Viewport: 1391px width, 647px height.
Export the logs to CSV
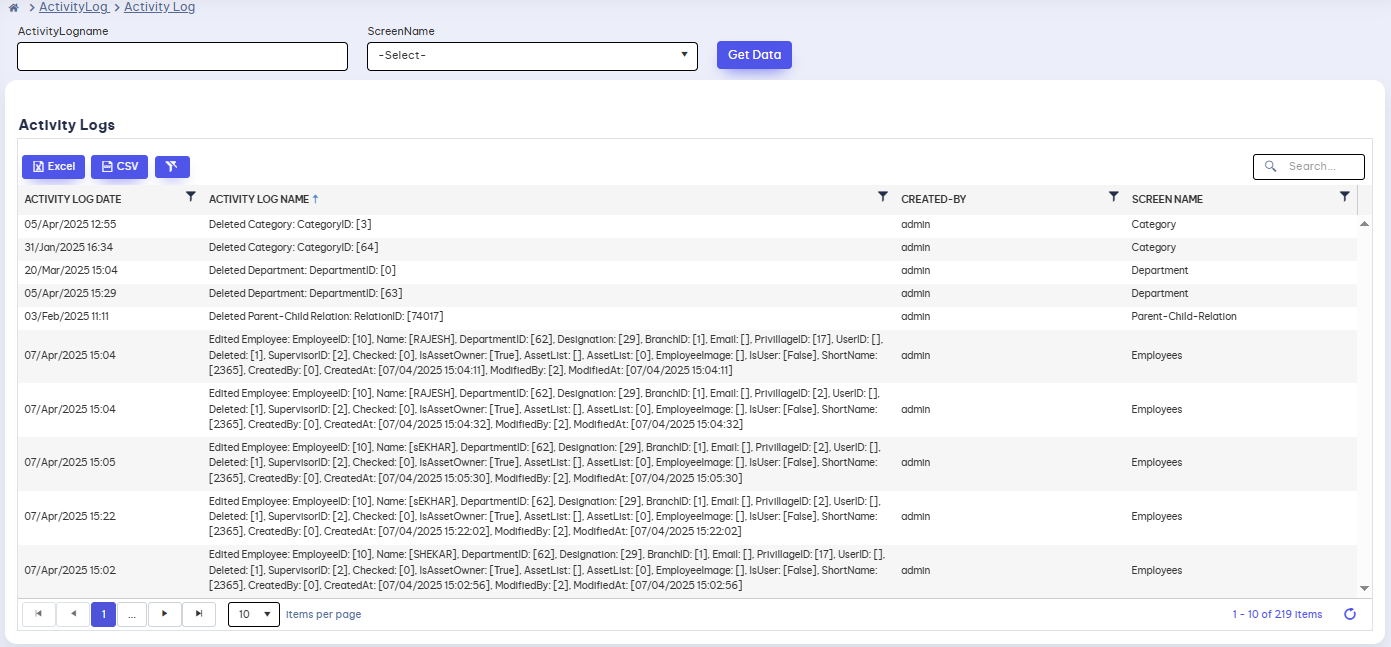click(x=120, y=167)
